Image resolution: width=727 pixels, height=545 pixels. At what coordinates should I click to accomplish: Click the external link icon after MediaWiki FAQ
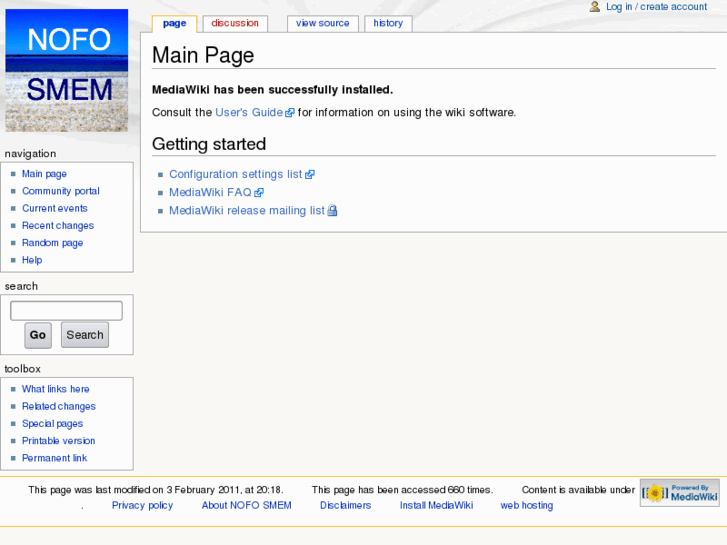259,192
